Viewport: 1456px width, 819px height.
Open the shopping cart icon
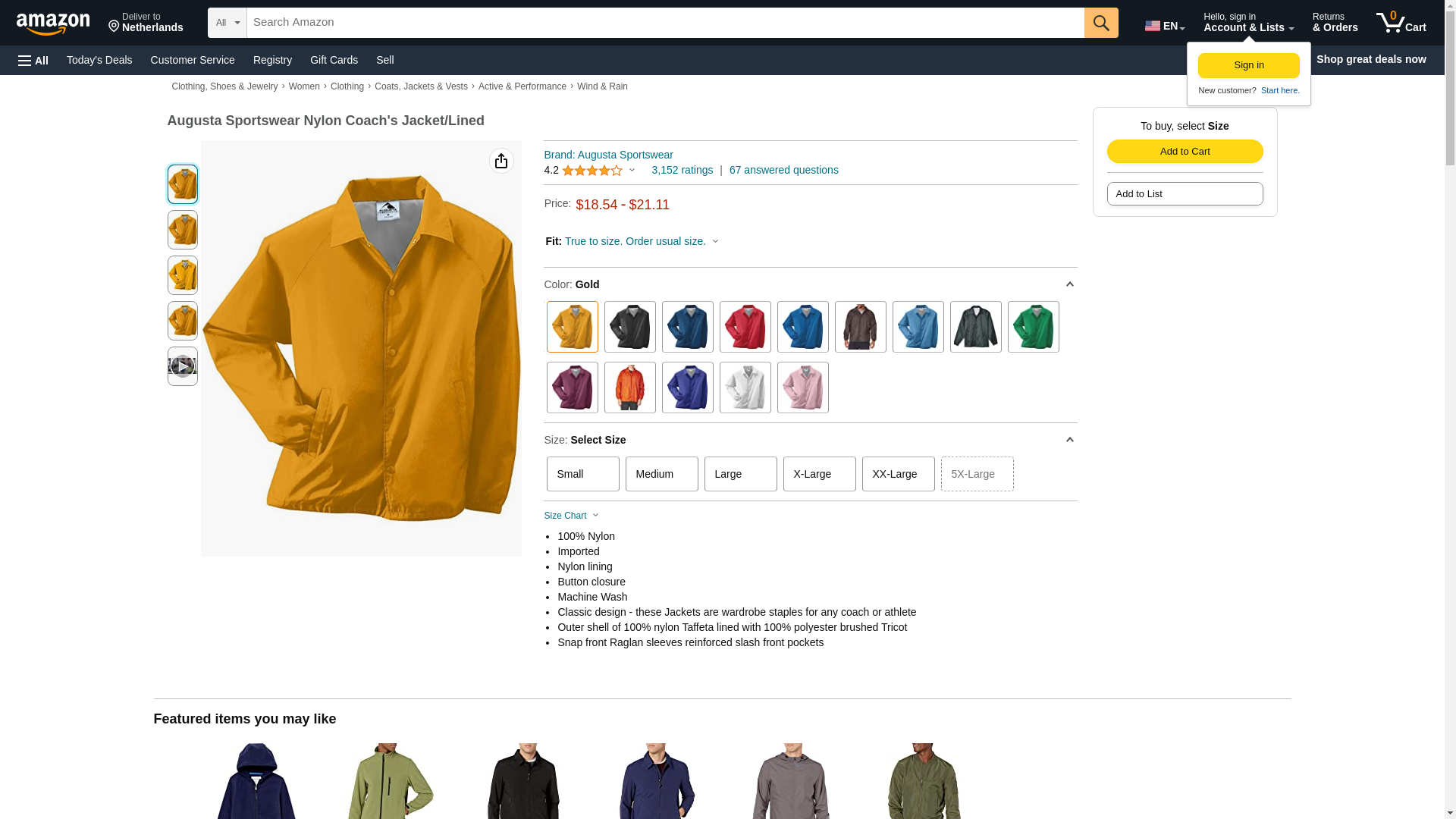1401,23
